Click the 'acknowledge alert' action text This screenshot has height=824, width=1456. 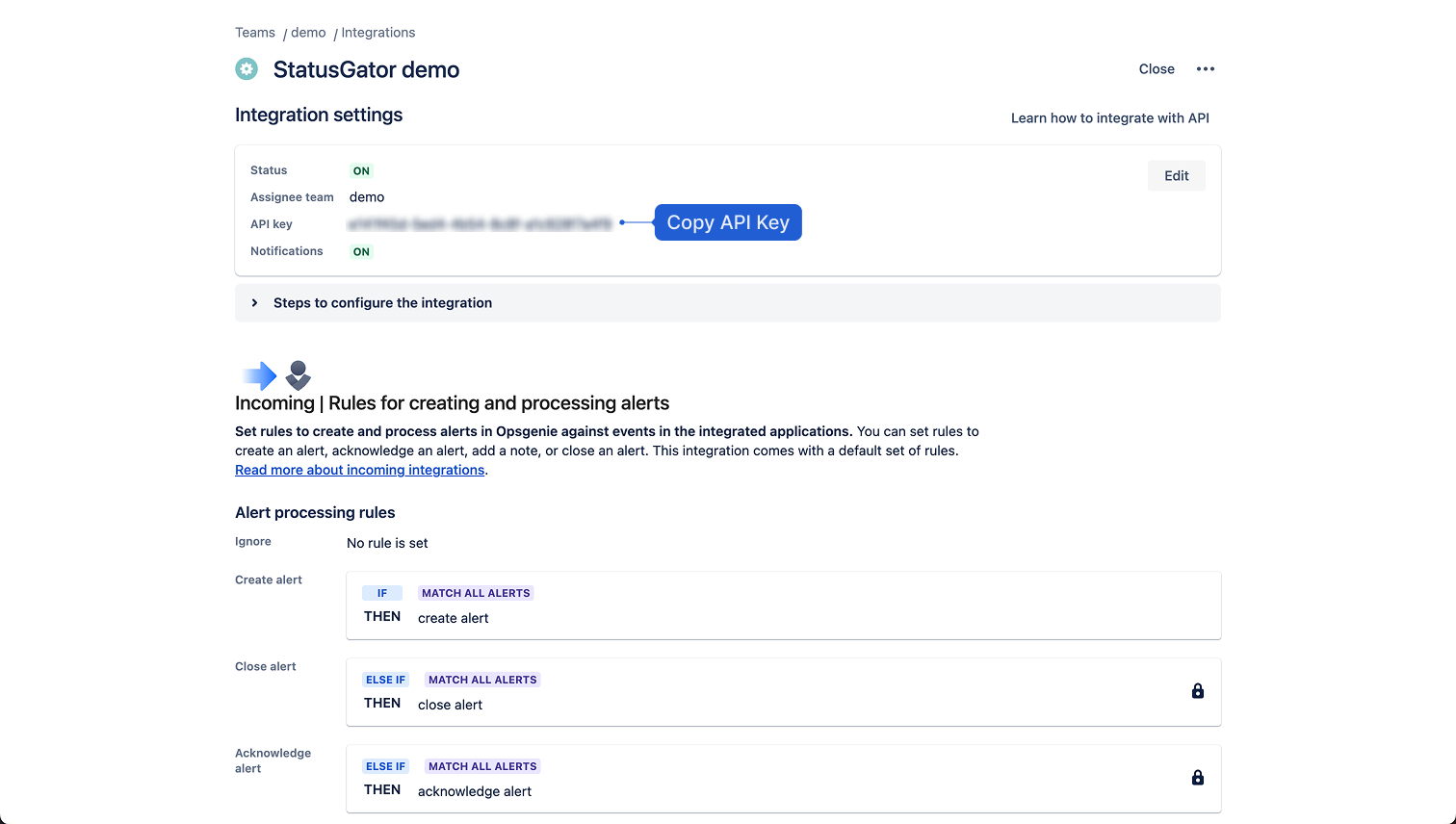pyautogui.click(x=475, y=791)
